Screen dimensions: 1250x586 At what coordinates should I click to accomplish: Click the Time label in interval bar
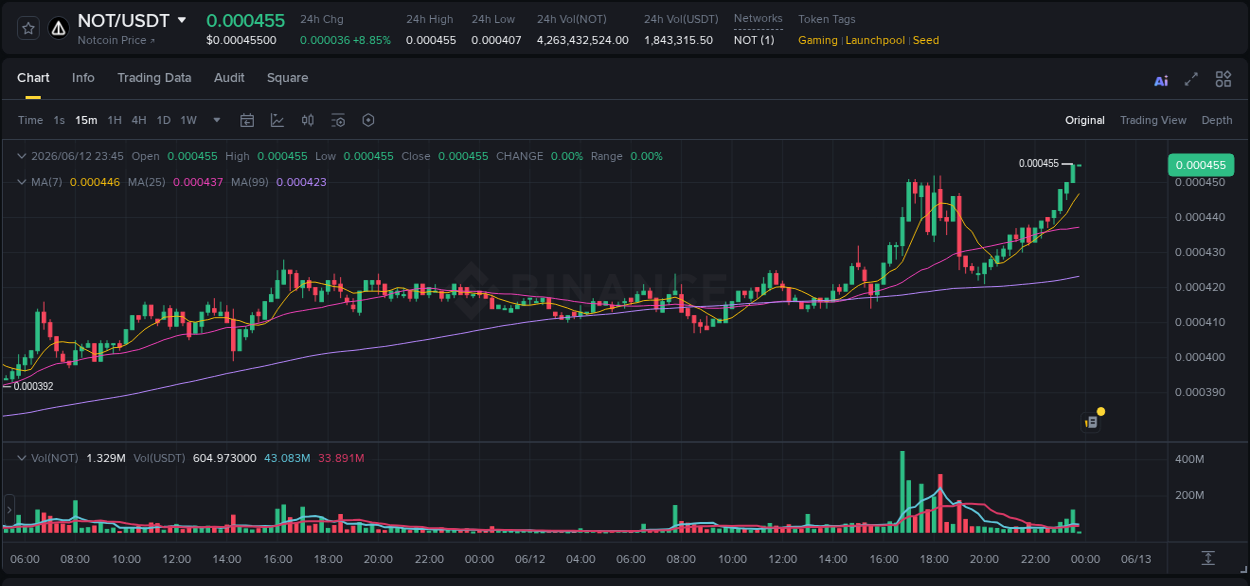(30, 120)
